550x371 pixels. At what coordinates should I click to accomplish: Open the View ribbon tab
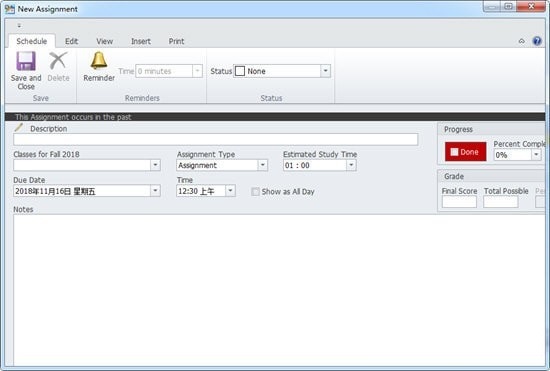(105, 41)
